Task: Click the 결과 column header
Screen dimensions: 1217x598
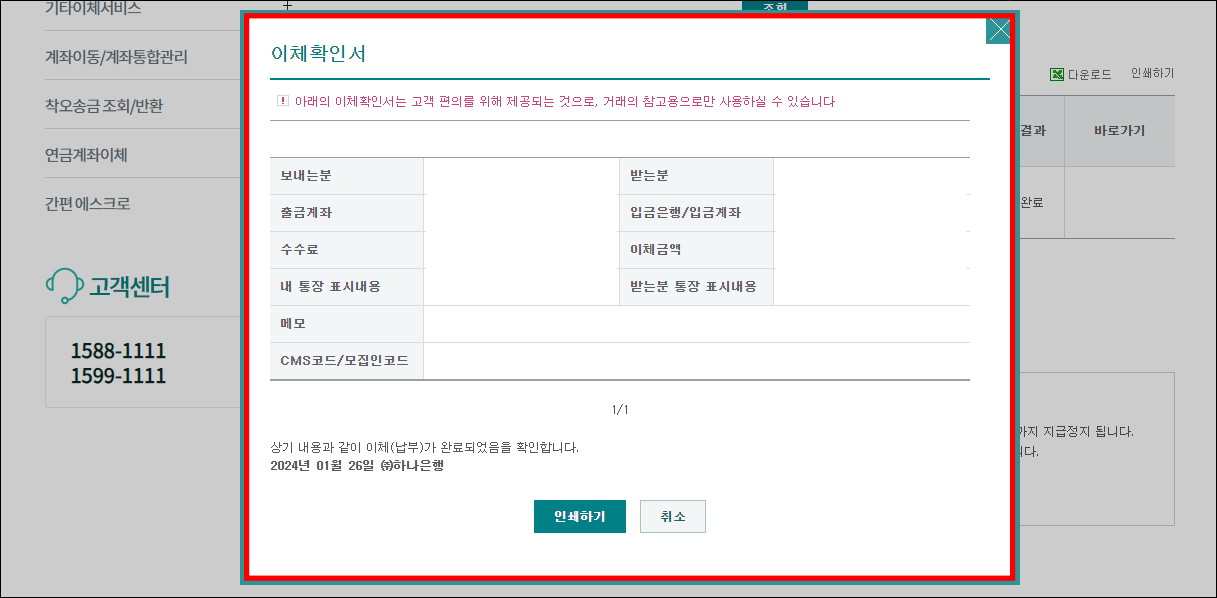Action: 1036,131
